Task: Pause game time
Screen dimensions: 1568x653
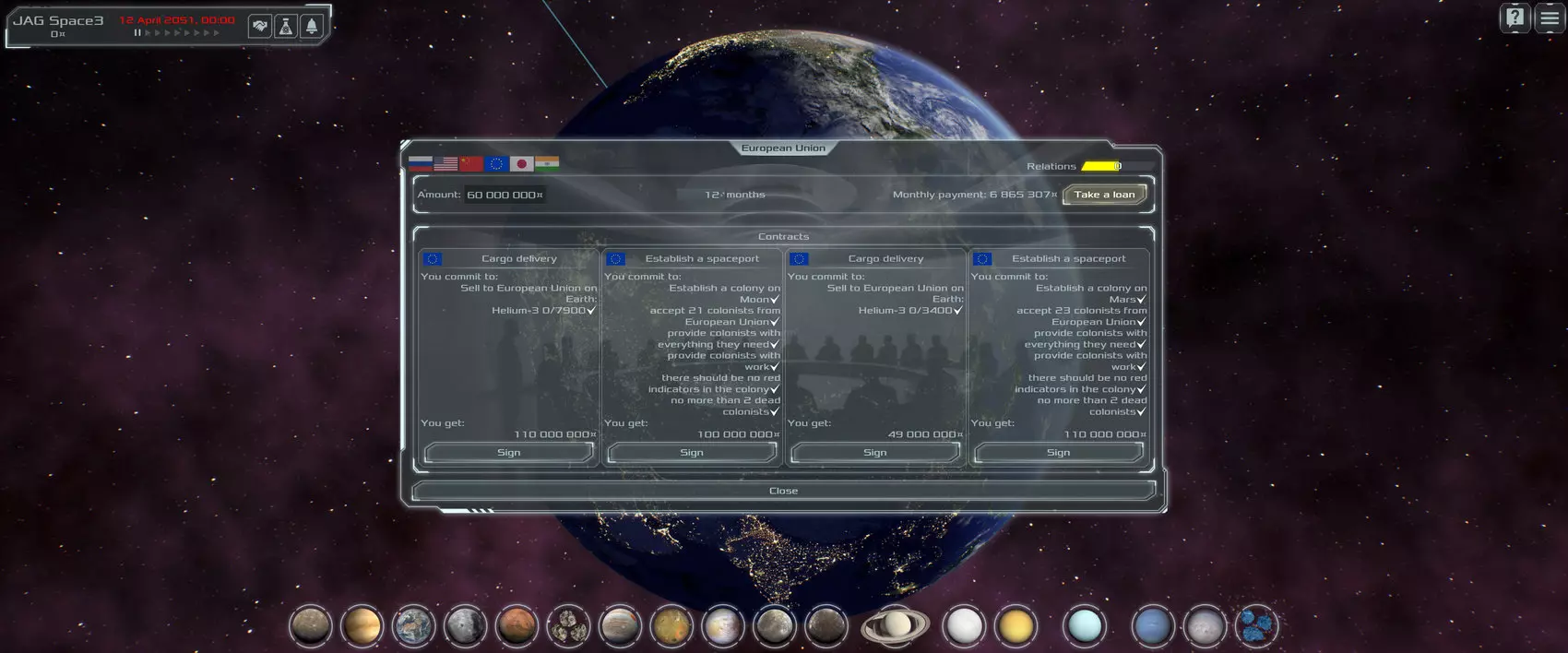Action: (x=137, y=33)
